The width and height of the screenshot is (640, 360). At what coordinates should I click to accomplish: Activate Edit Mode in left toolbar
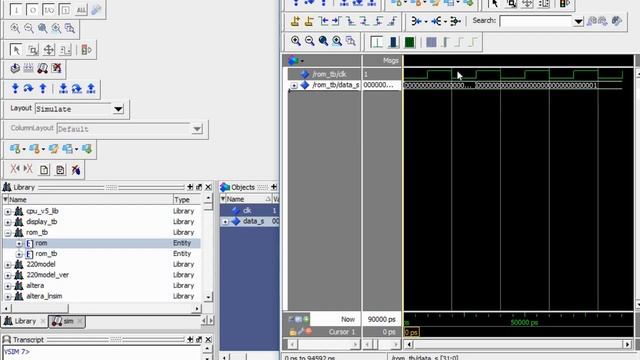point(65,50)
